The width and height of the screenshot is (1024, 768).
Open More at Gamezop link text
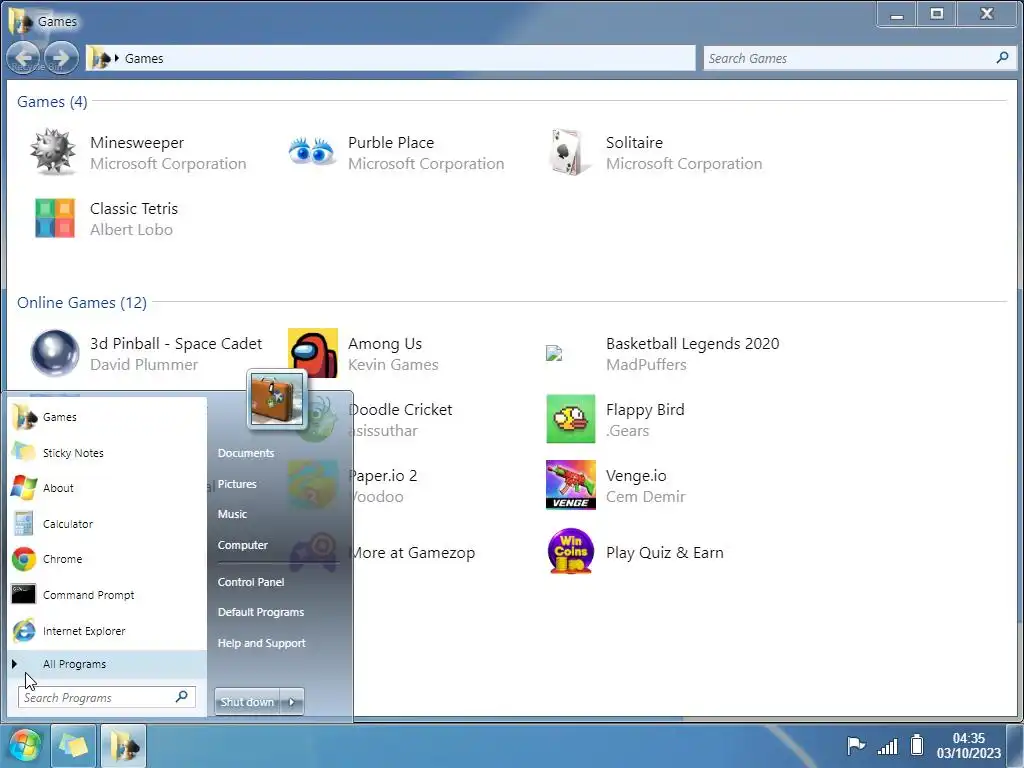tap(412, 552)
